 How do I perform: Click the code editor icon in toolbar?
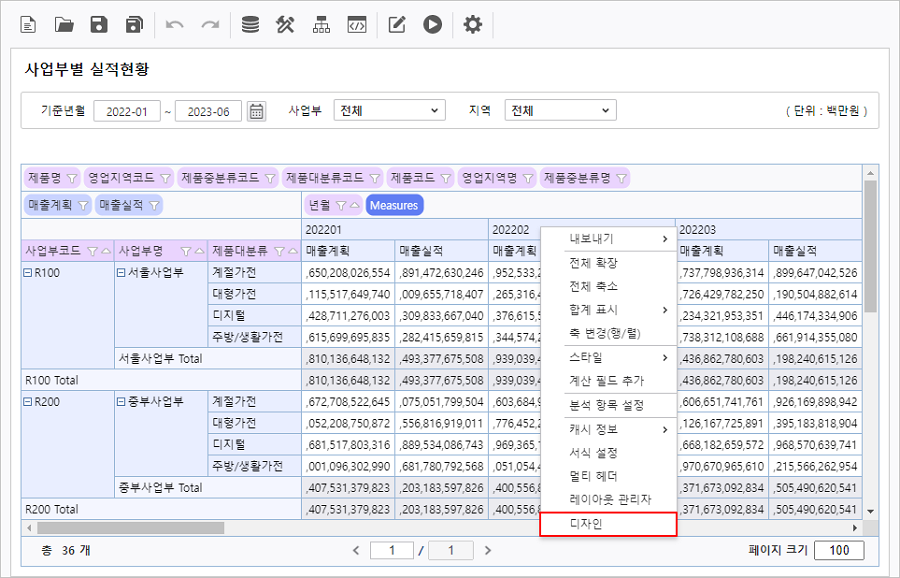(x=356, y=25)
